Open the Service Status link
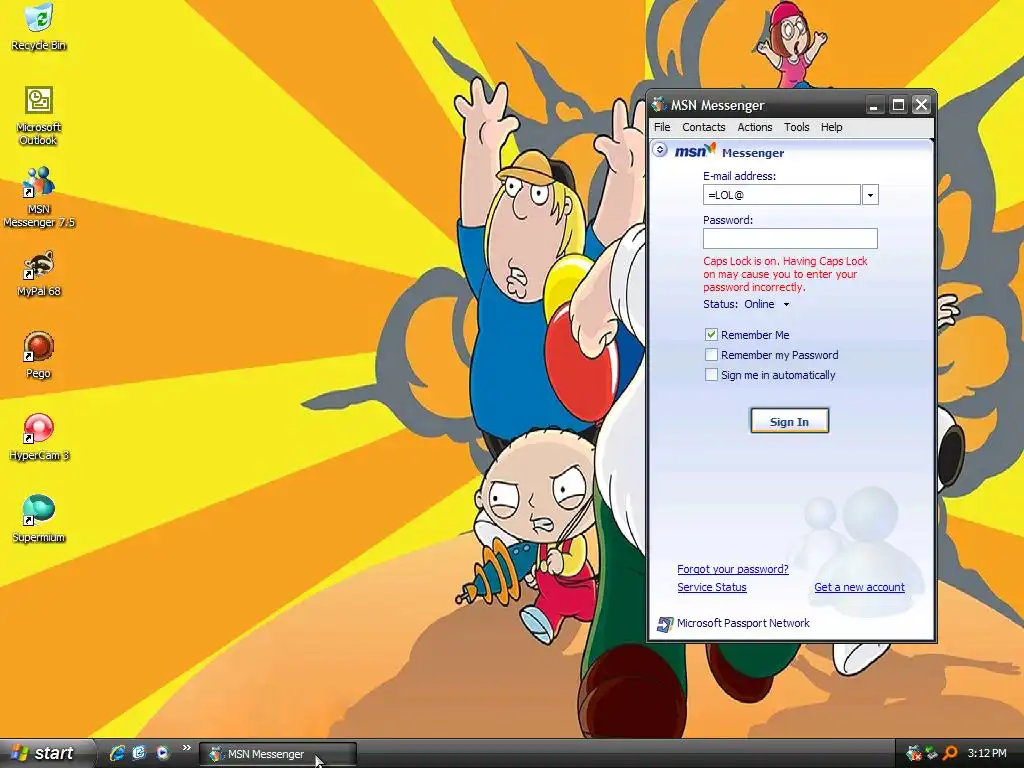 pyautogui.click(x=712, y=587)
